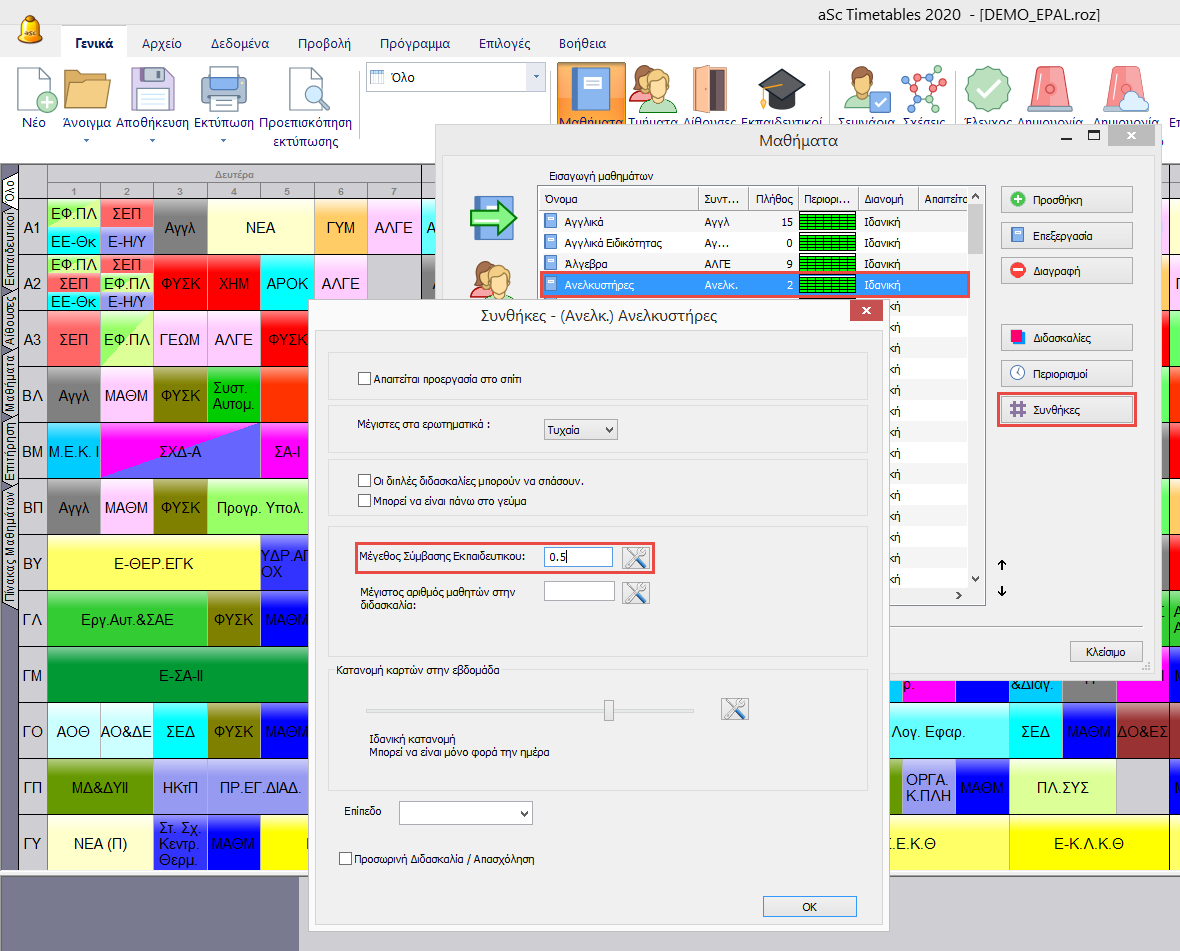The height and width of the screenshot is (951, 1180).
Task: Click the card distribution slider handle
Action: coord(608,710)
